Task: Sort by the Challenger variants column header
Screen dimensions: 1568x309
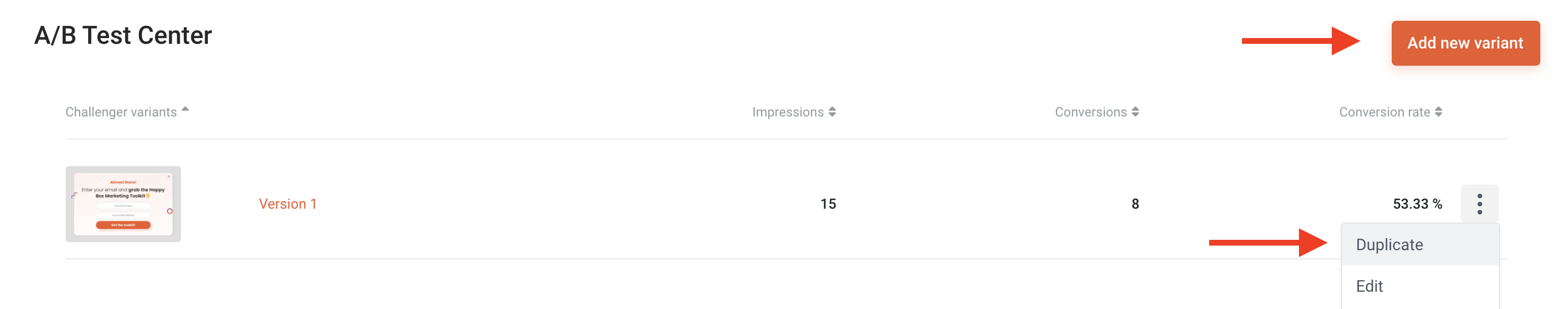Action: 121,112
